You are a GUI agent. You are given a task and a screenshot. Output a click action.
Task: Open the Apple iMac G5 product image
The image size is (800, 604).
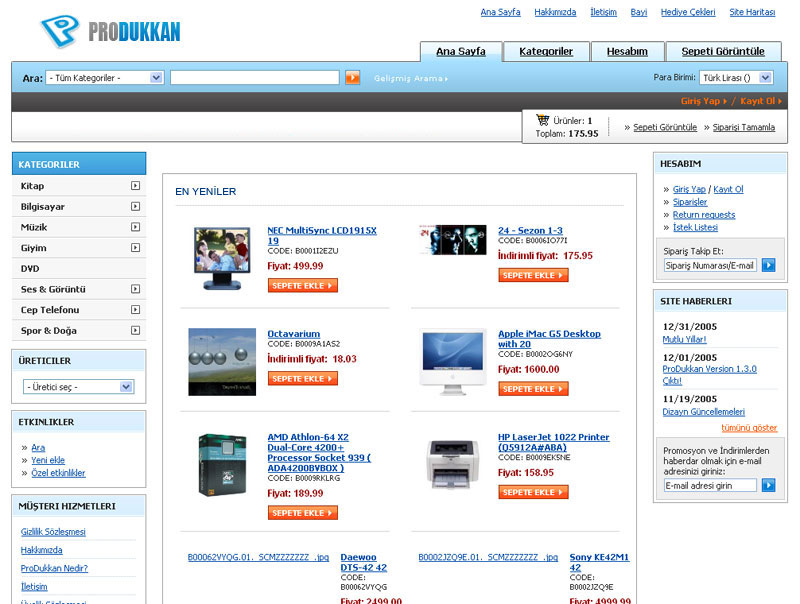coord(453,362)
